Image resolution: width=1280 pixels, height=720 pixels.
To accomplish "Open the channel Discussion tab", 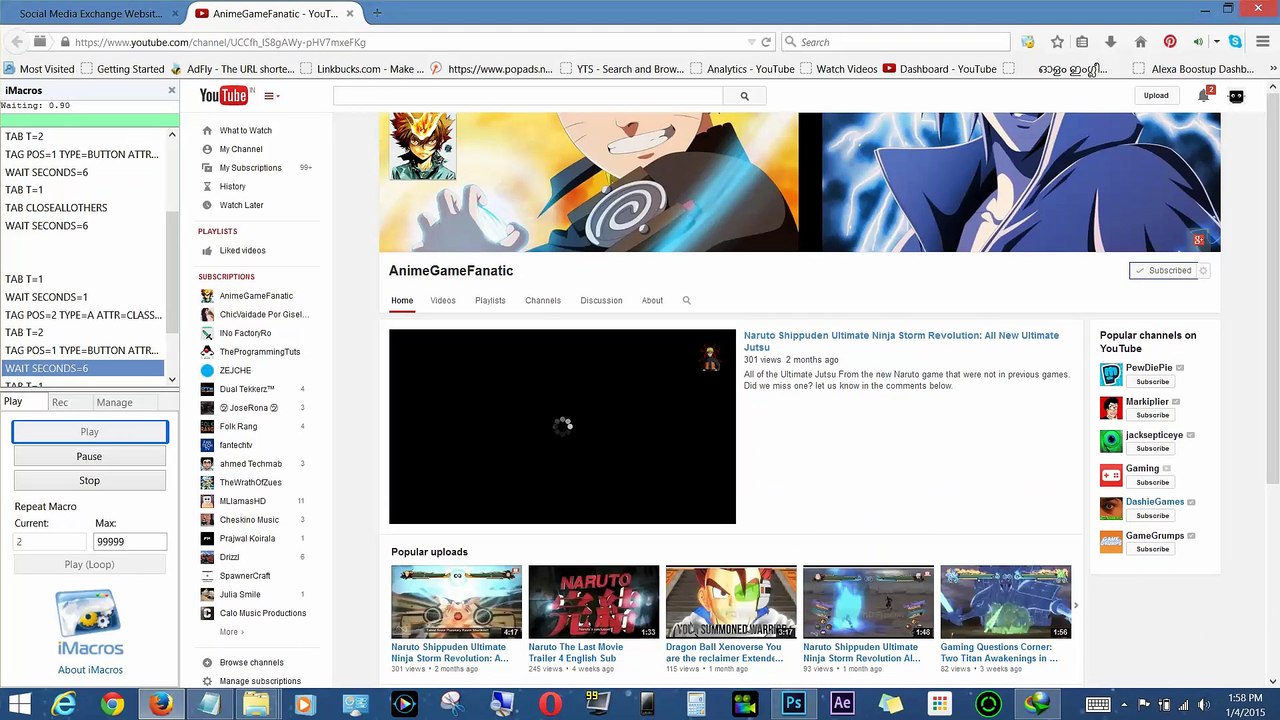I will [x=601, y=300].
